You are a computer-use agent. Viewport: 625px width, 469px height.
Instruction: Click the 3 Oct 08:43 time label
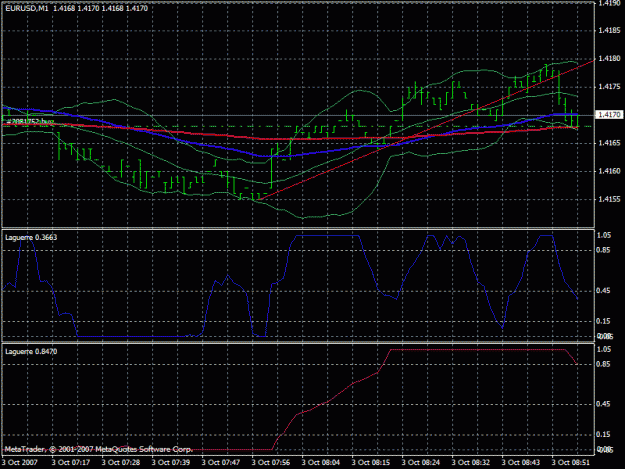(x=521, y=463)
